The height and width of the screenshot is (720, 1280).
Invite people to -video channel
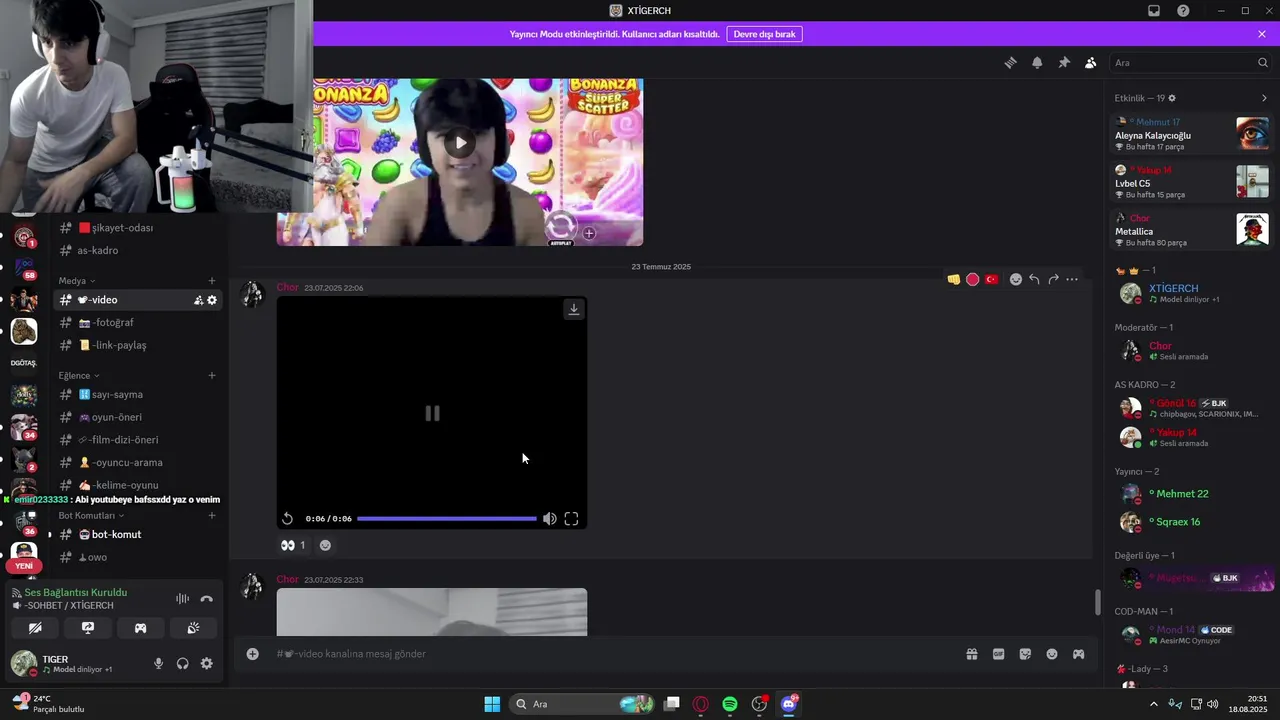pos(198,300)
